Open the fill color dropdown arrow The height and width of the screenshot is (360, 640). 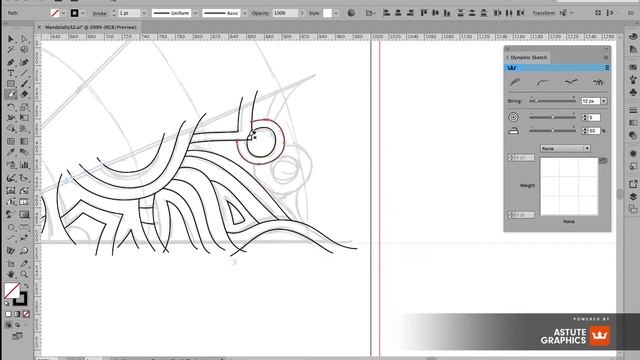(63, 13)
